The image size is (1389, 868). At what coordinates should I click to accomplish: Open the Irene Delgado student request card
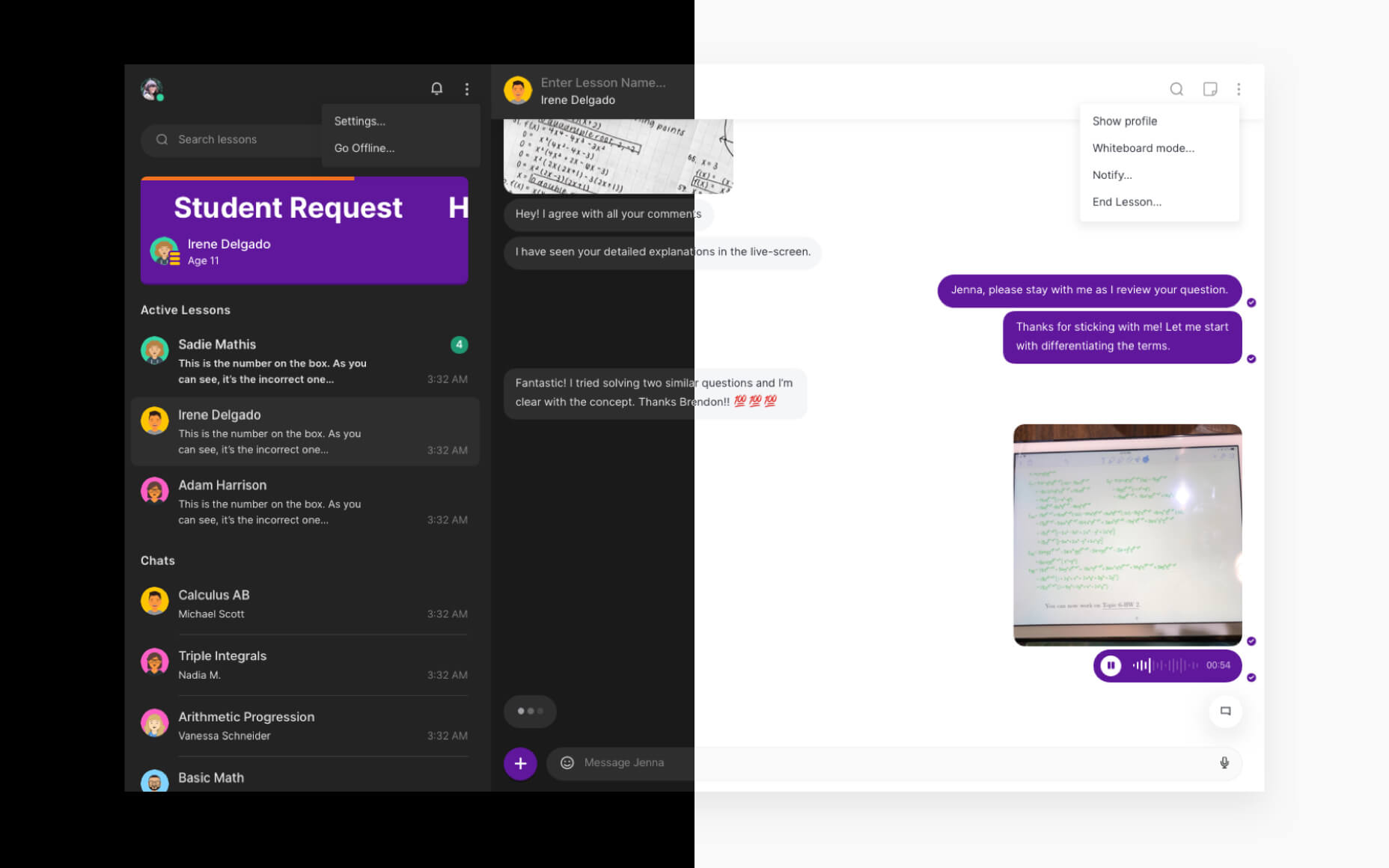point(304,231)
